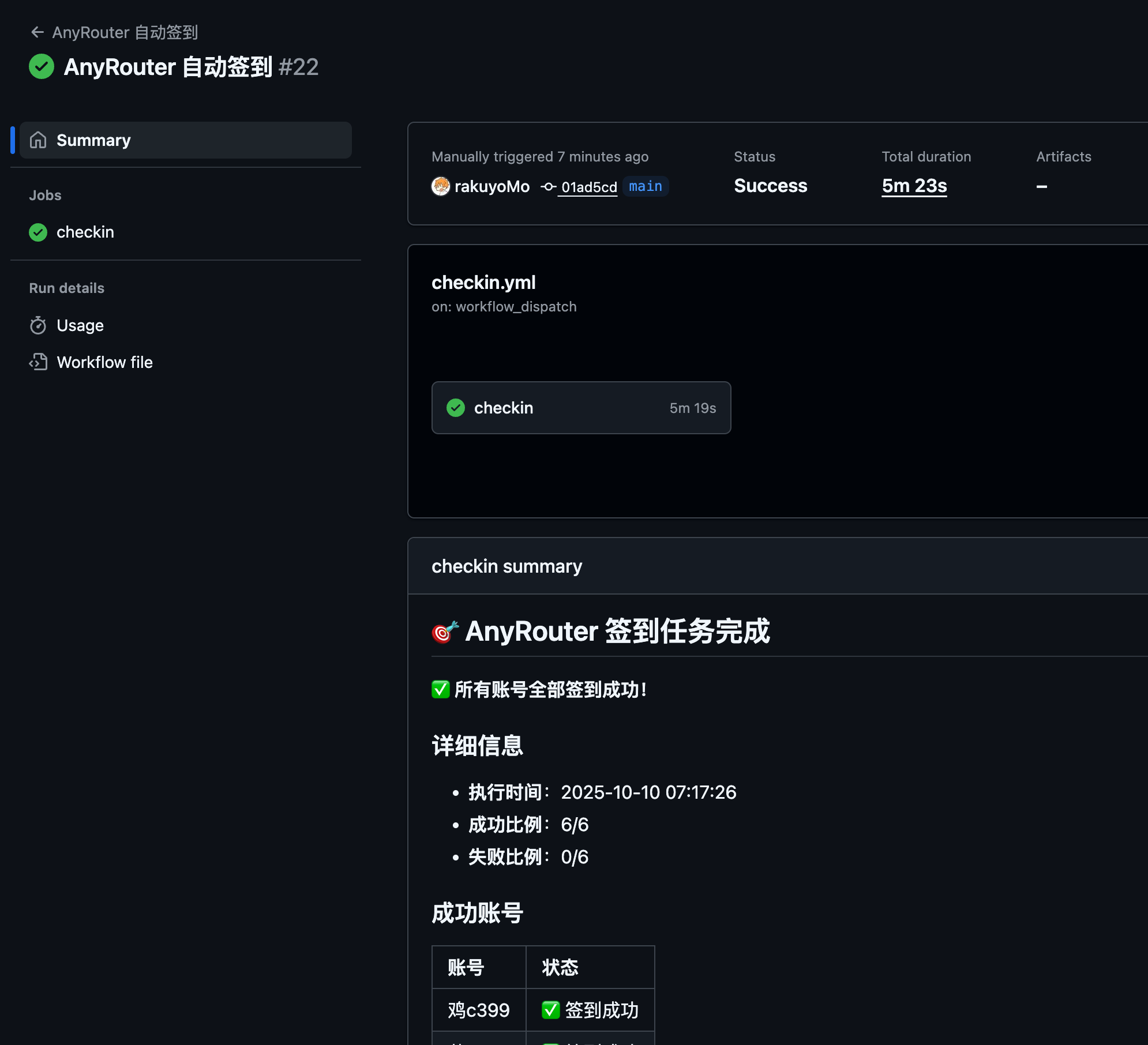Click the 'checkin summary' section header
Viewport: 1148px width, 1045px height.
tap(507, 566)
